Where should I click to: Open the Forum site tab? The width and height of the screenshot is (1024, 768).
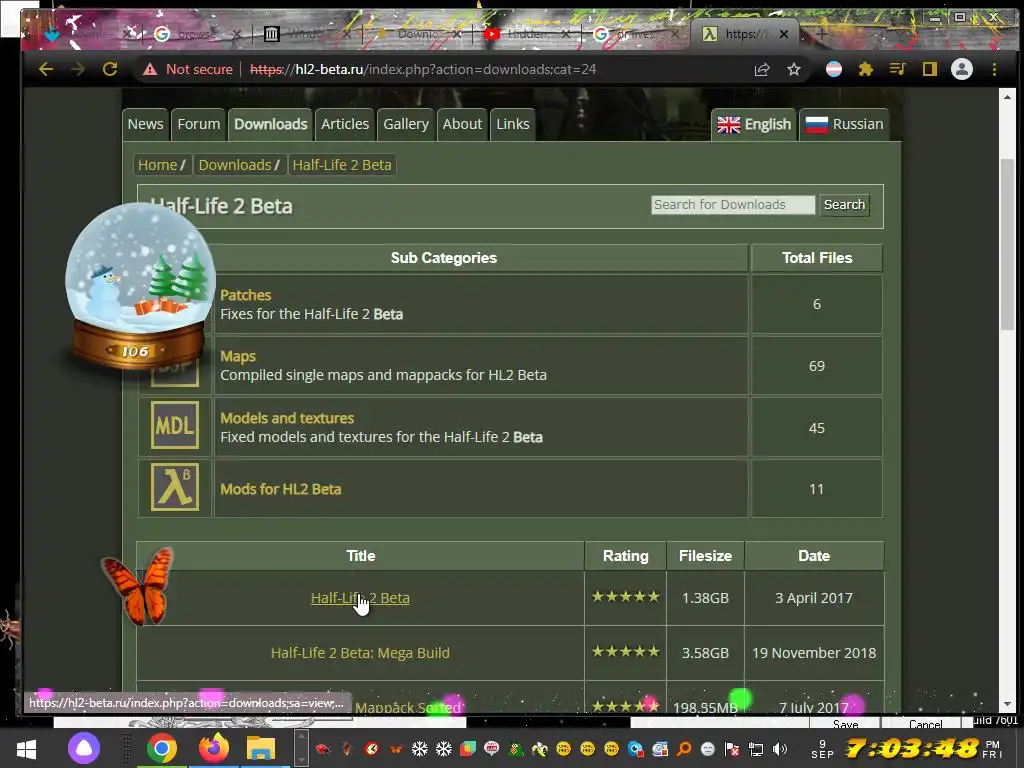click(x=199, y=124)
